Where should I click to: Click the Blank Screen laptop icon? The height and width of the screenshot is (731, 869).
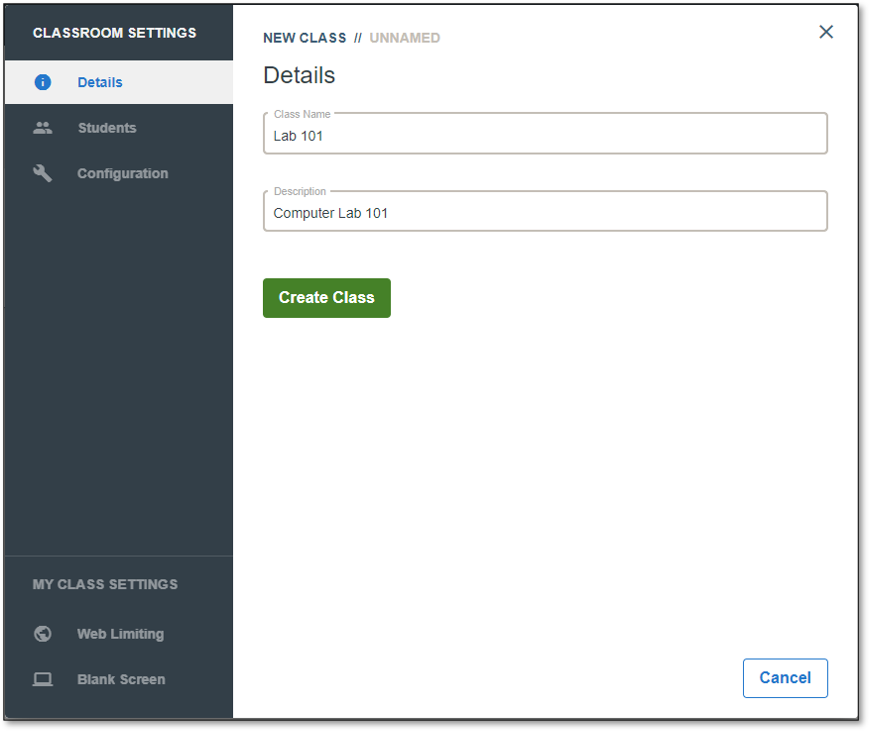[x=43, y=679]
